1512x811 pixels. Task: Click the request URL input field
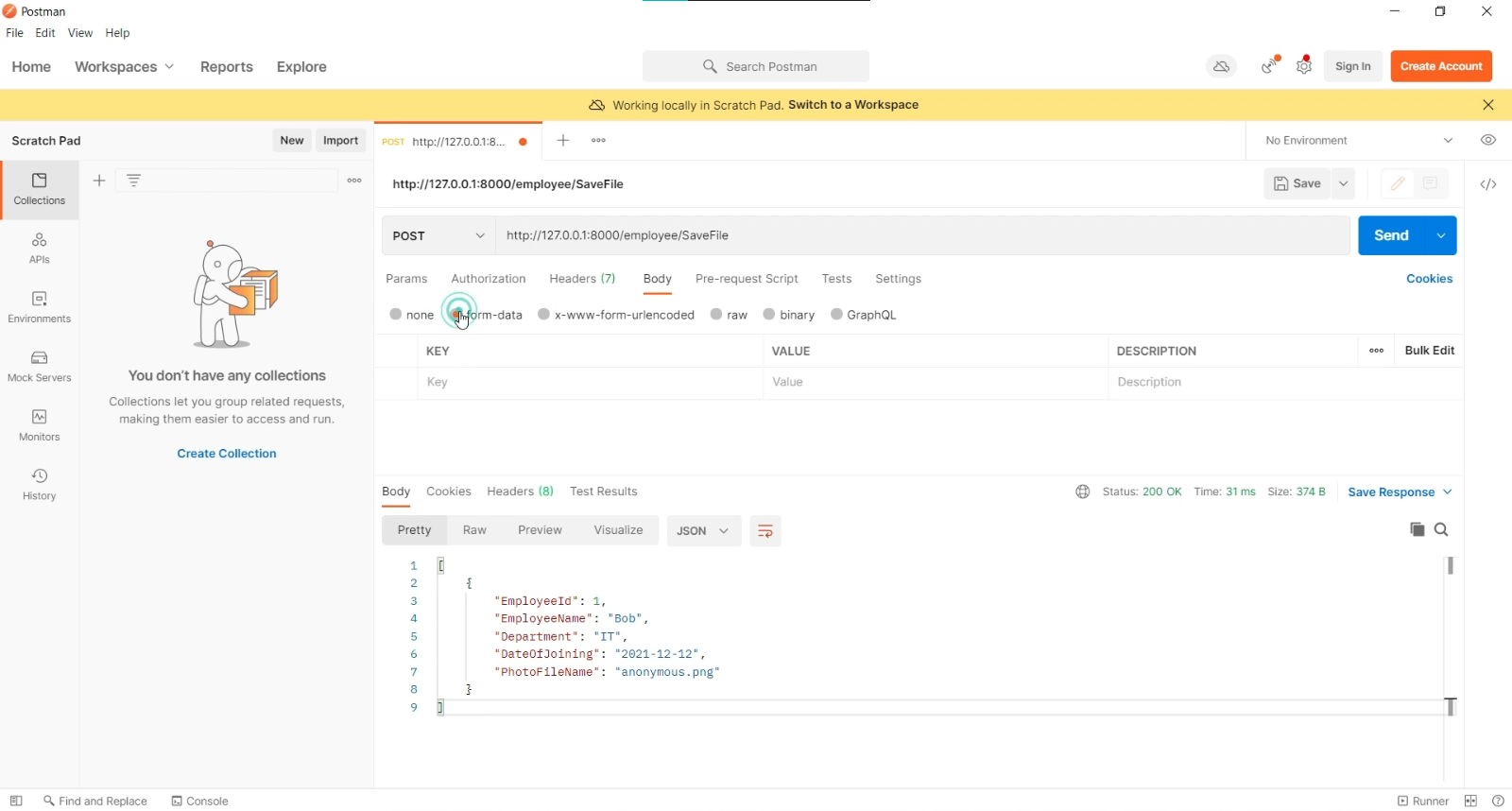pos(922,236)
